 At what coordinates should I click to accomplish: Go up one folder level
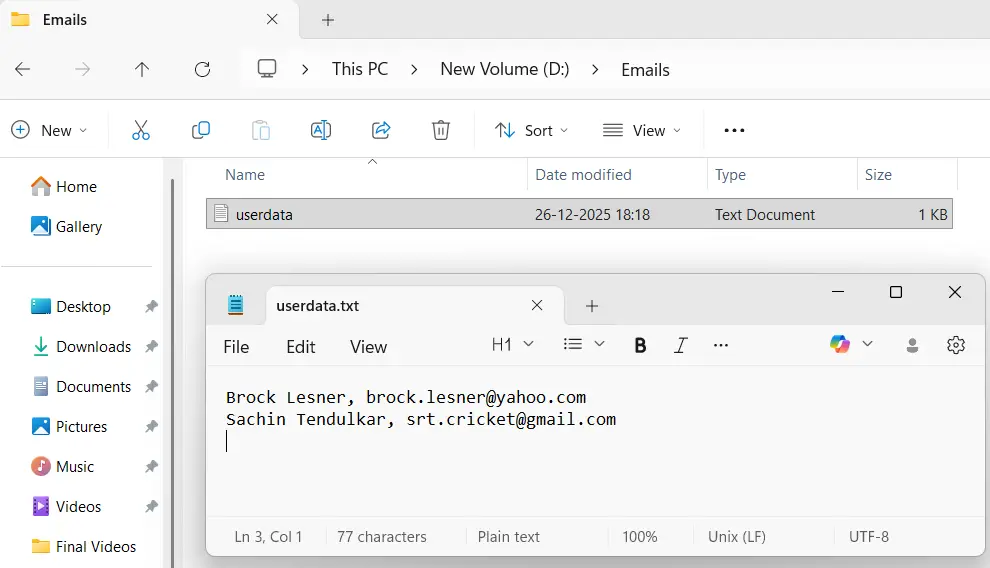pyautogui.click(x=142, y=69)
